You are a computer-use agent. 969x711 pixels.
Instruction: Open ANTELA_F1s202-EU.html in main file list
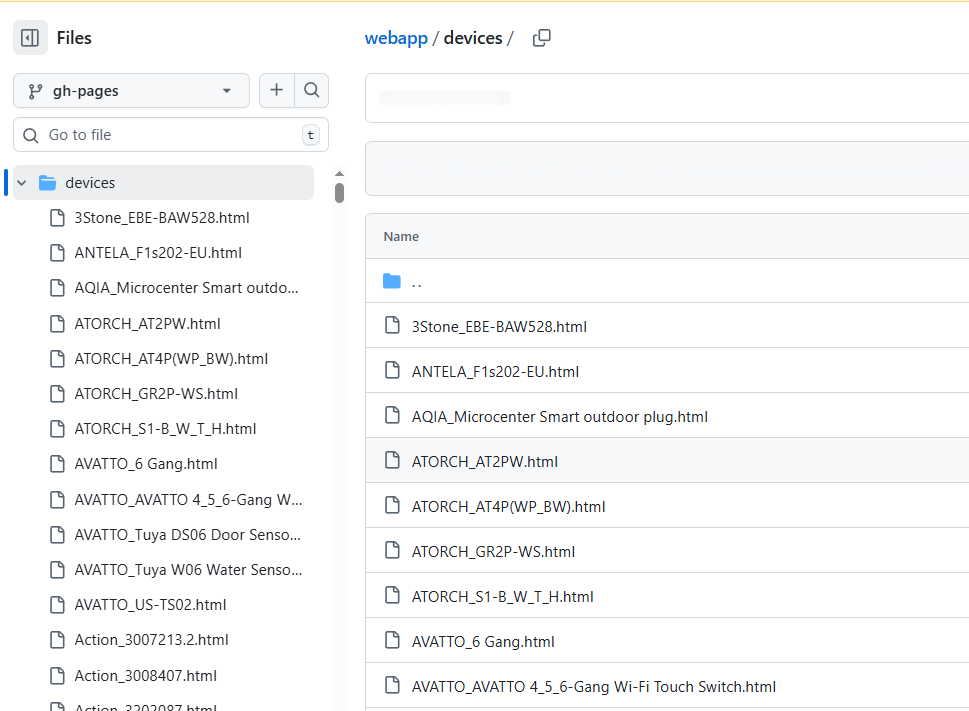495,372
